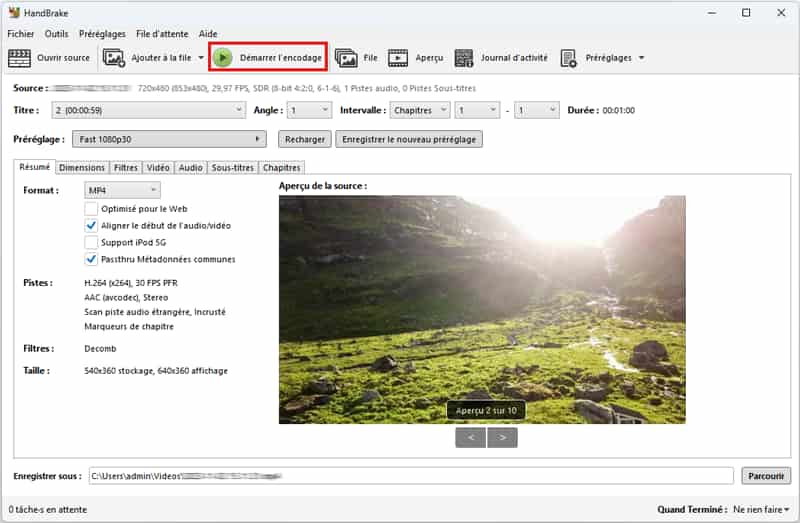Switch to the Sous-titres tab
800x523 pixels.
(x=232, y=168)
